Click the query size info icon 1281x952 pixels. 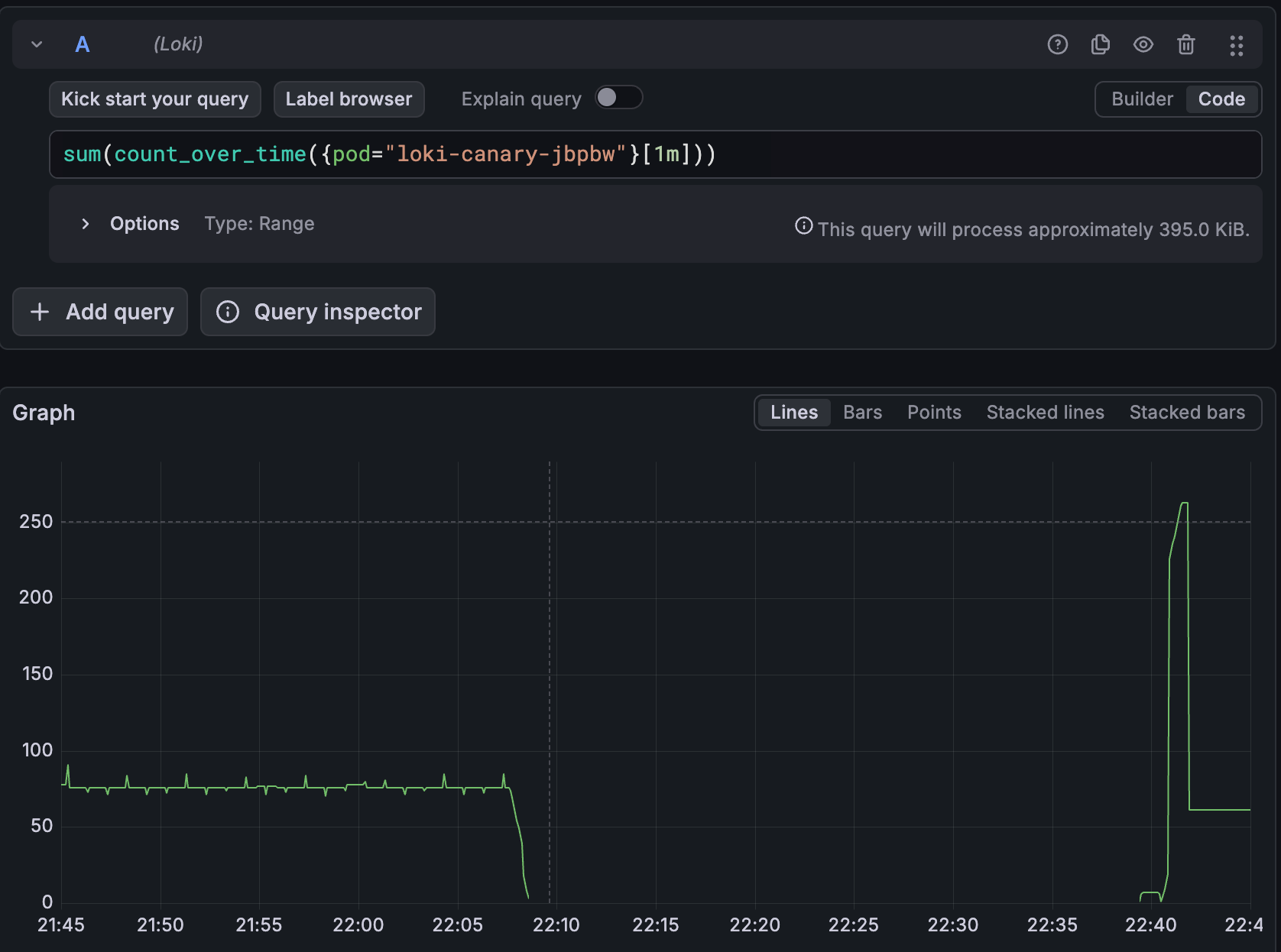point(804,225)
